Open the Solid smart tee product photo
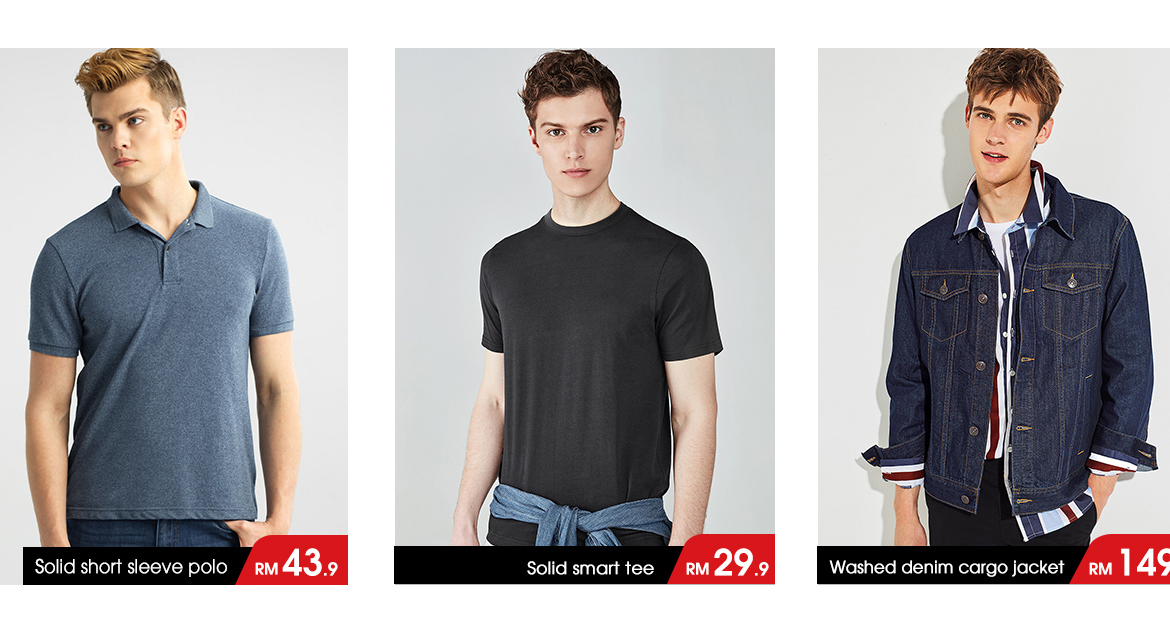The image size is (1170, 634). coord(584,297)
